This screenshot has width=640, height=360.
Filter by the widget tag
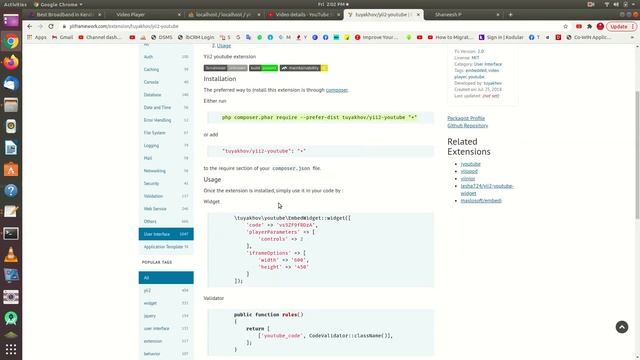(166, 303)
